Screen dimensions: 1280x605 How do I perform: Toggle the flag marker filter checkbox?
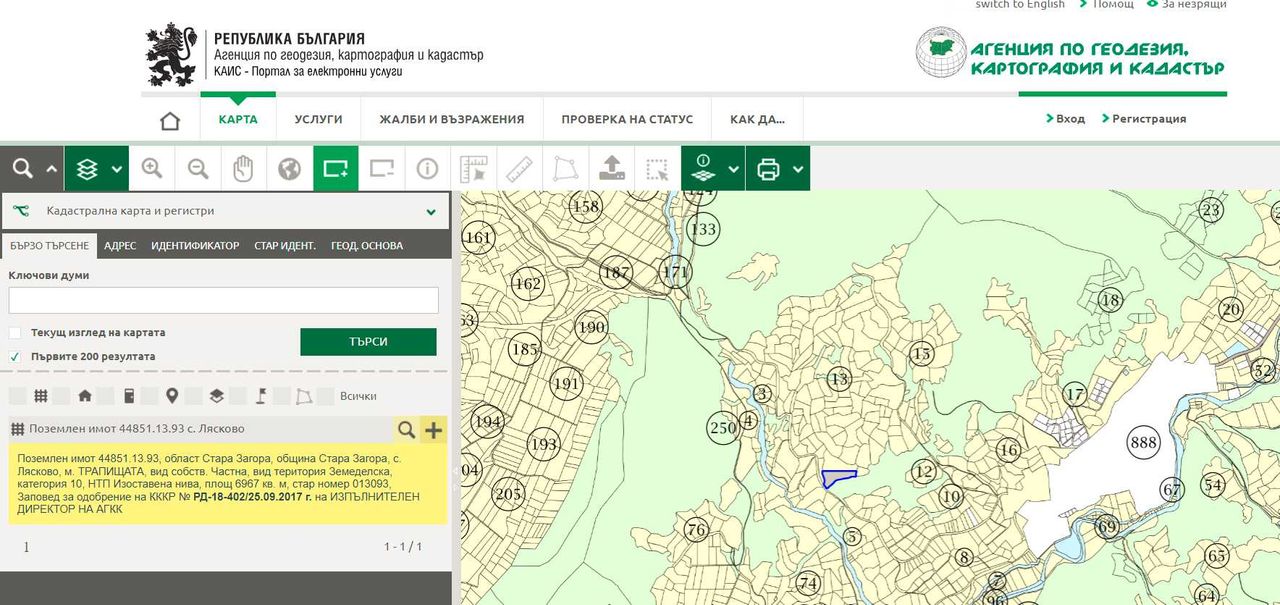tap(236, 396)
